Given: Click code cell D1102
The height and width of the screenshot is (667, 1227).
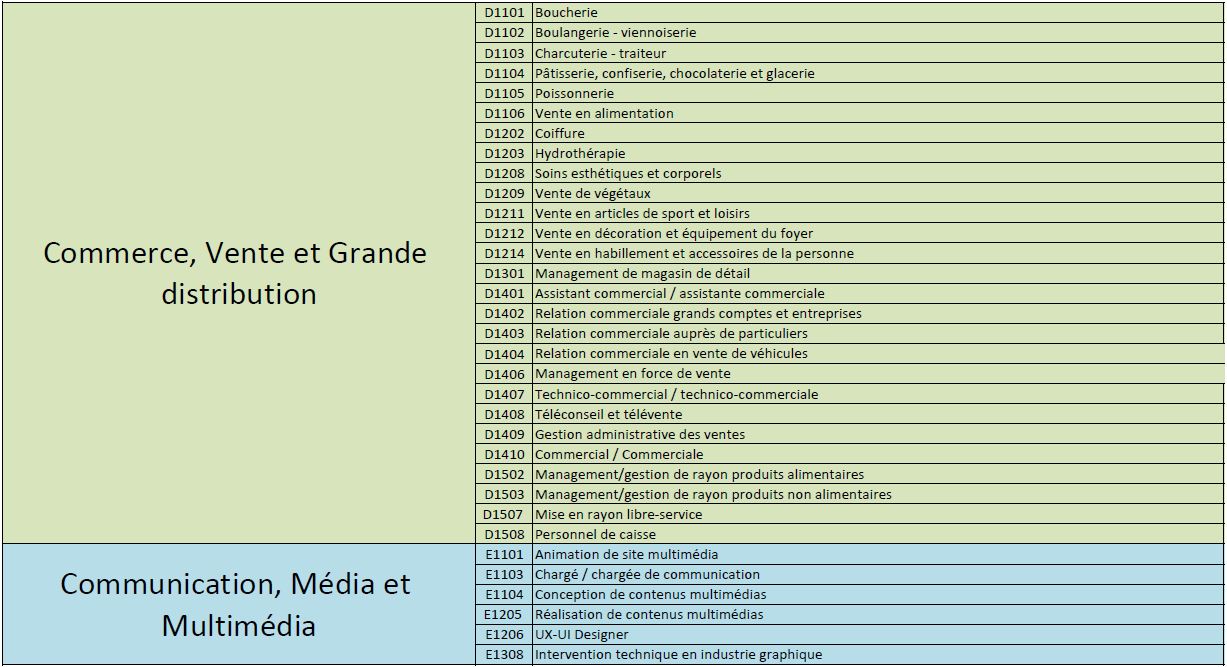Looking at the screenshot, I should coord(504,33).
